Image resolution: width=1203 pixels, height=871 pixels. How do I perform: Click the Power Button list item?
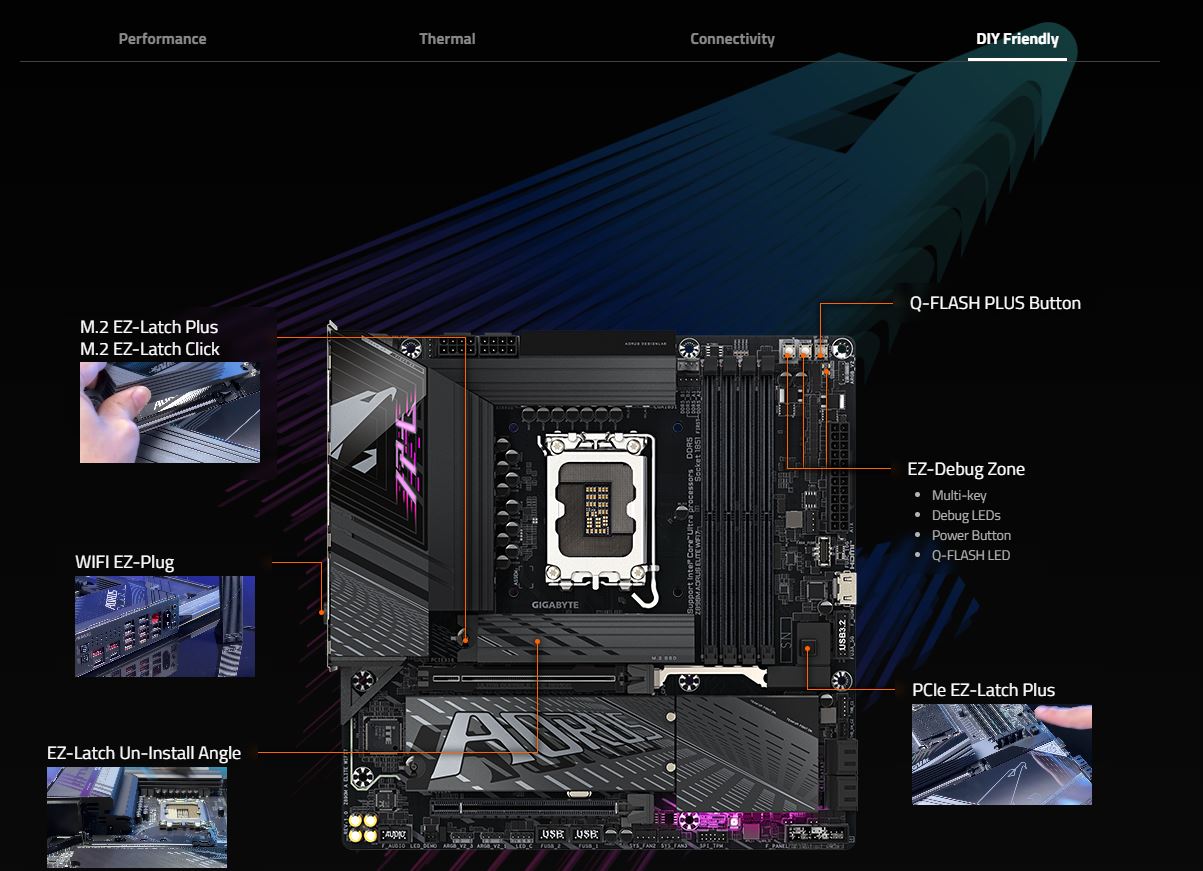tap(971, 535)
